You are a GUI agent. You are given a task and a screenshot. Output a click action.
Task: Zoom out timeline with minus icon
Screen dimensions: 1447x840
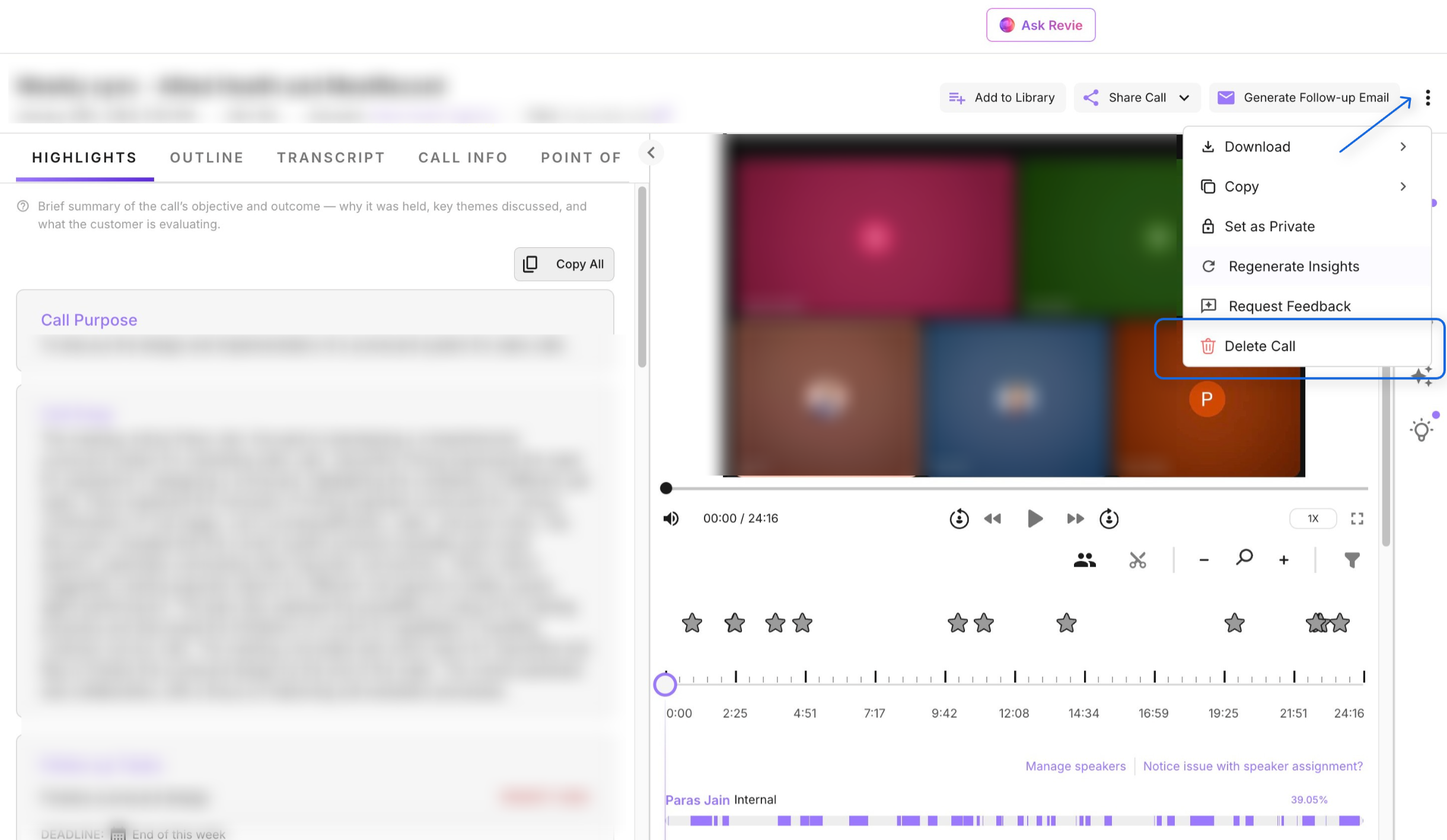pyautogui.click(x=1203, y=560)
